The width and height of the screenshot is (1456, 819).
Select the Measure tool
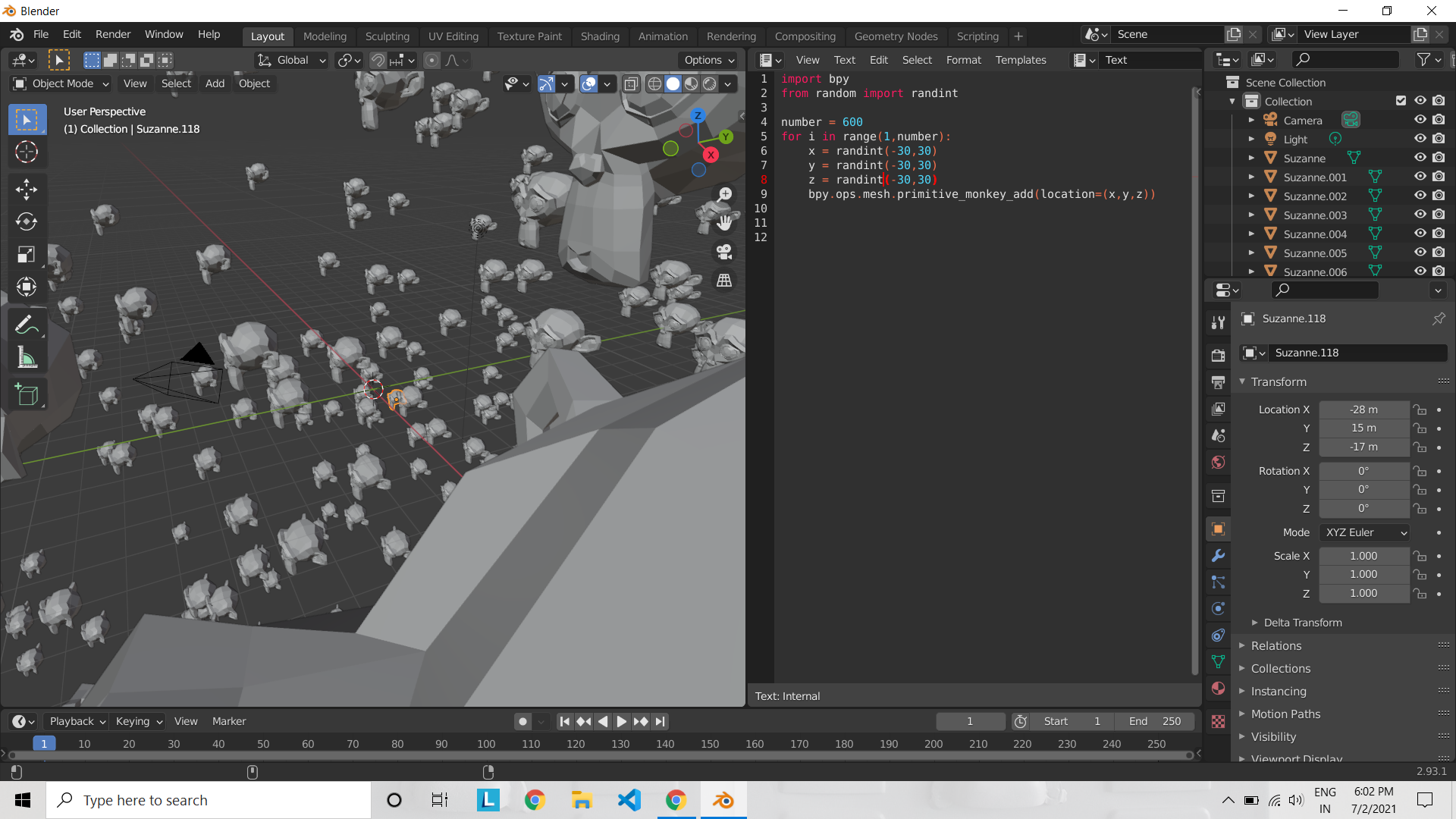click(x=27, y=358)
